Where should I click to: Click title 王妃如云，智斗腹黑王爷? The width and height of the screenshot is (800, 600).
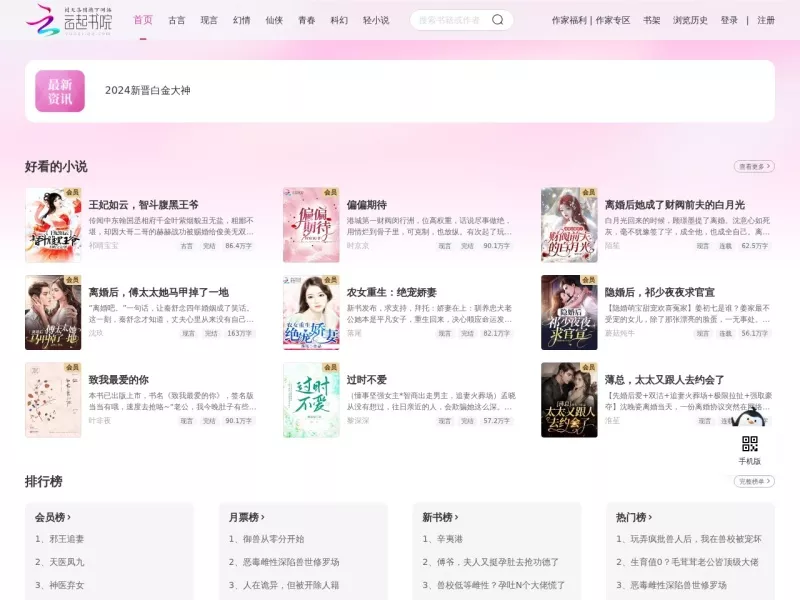[x=143, y=205]
